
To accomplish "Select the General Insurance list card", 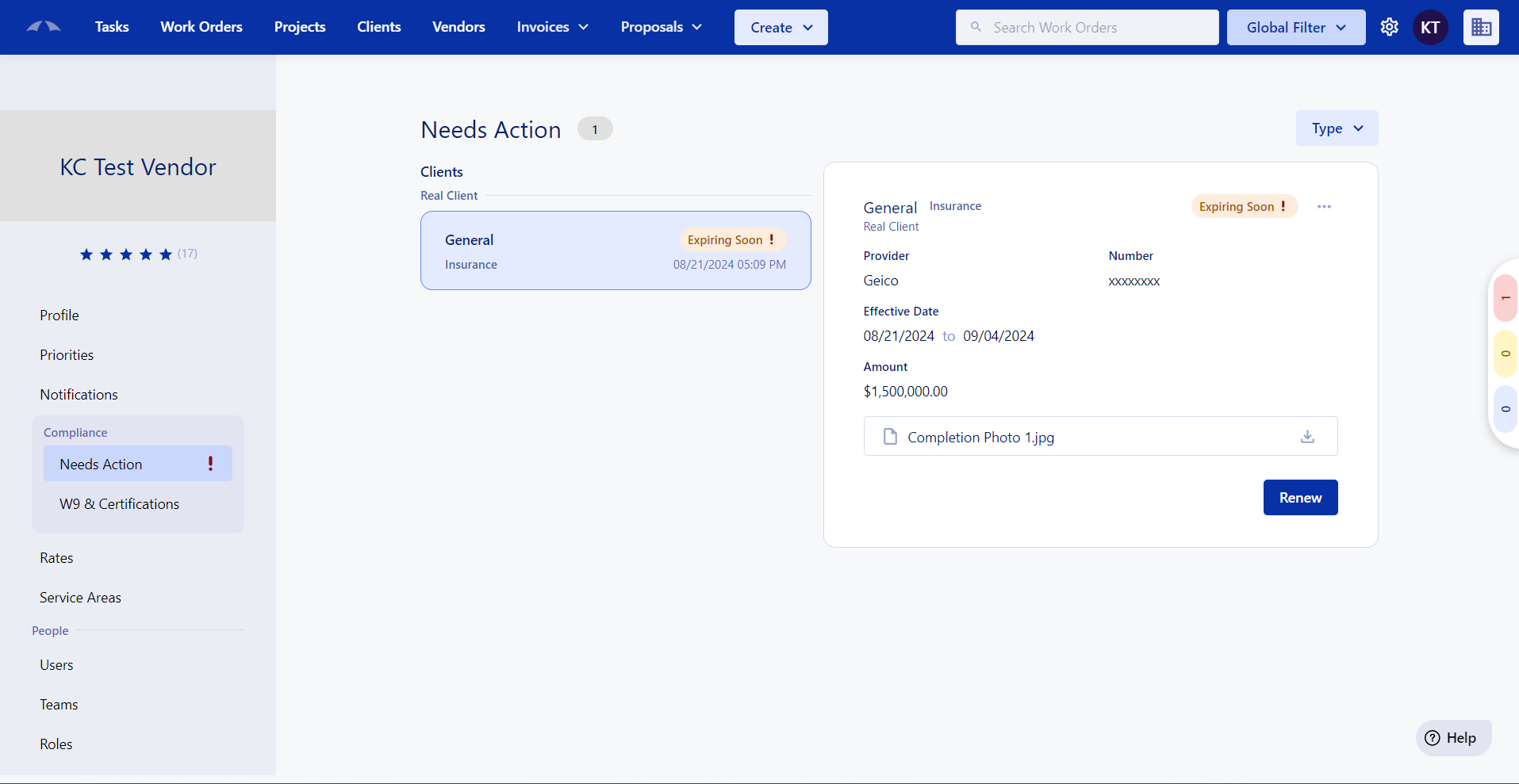I will click(616, 250).
